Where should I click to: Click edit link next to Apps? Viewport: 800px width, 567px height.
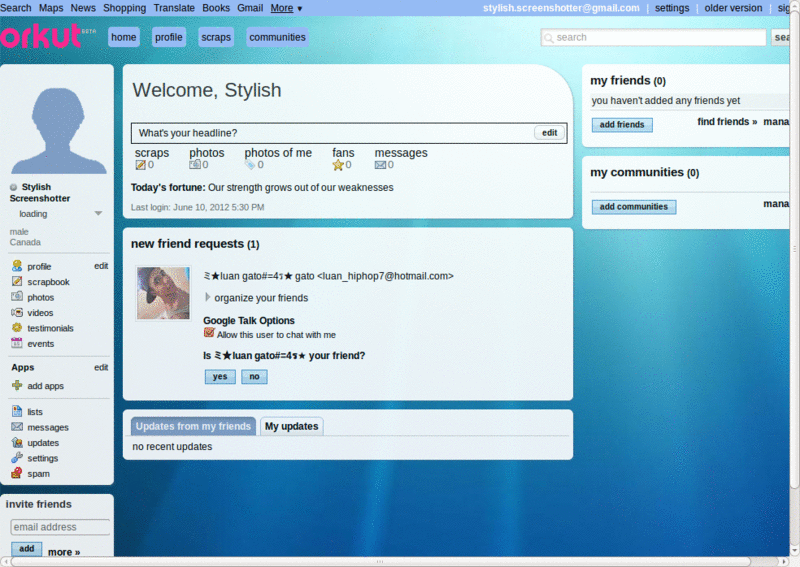(x=101, y=367)
